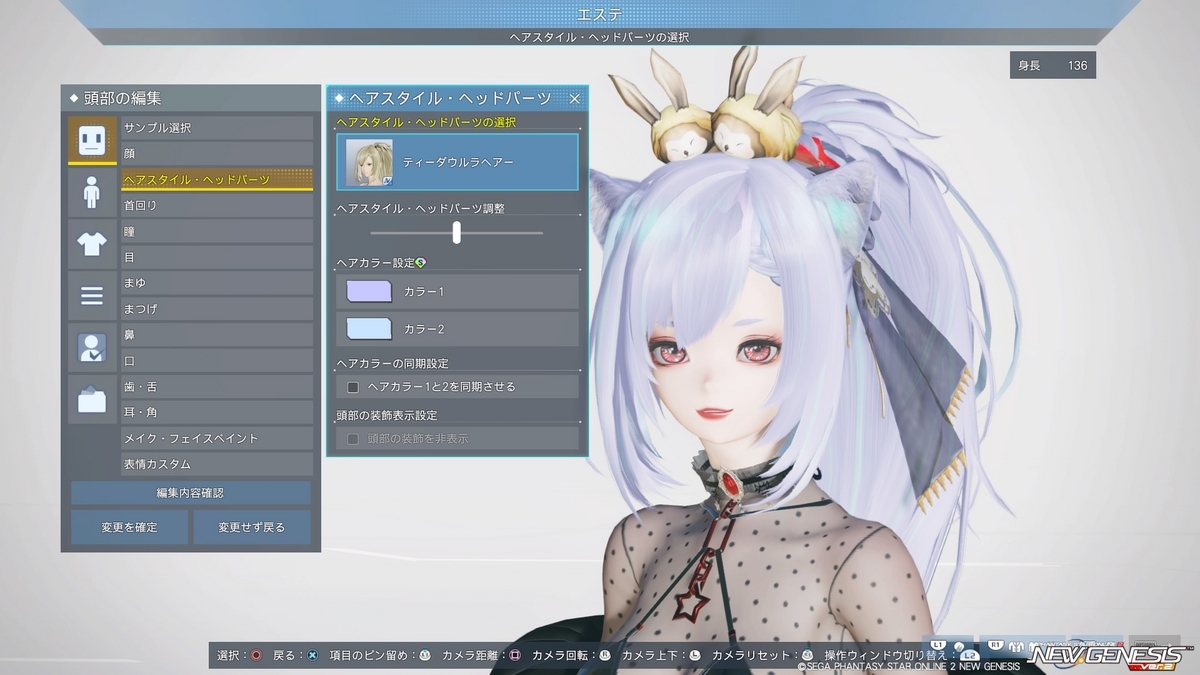Click the 操作ウィンドウ切り替え L2 icon
This screenshot has width=1200, height=675.
pyautogui.click(x=968, y=655)
